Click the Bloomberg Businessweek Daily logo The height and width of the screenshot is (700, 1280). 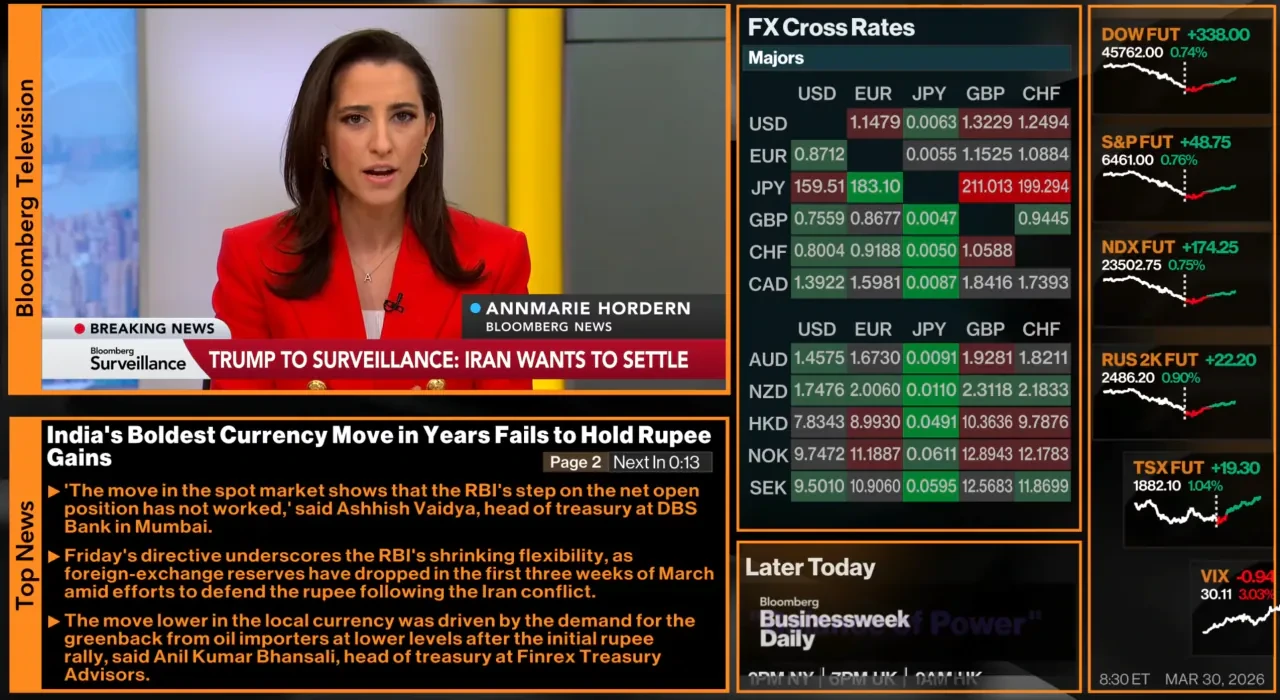(835, 624)
